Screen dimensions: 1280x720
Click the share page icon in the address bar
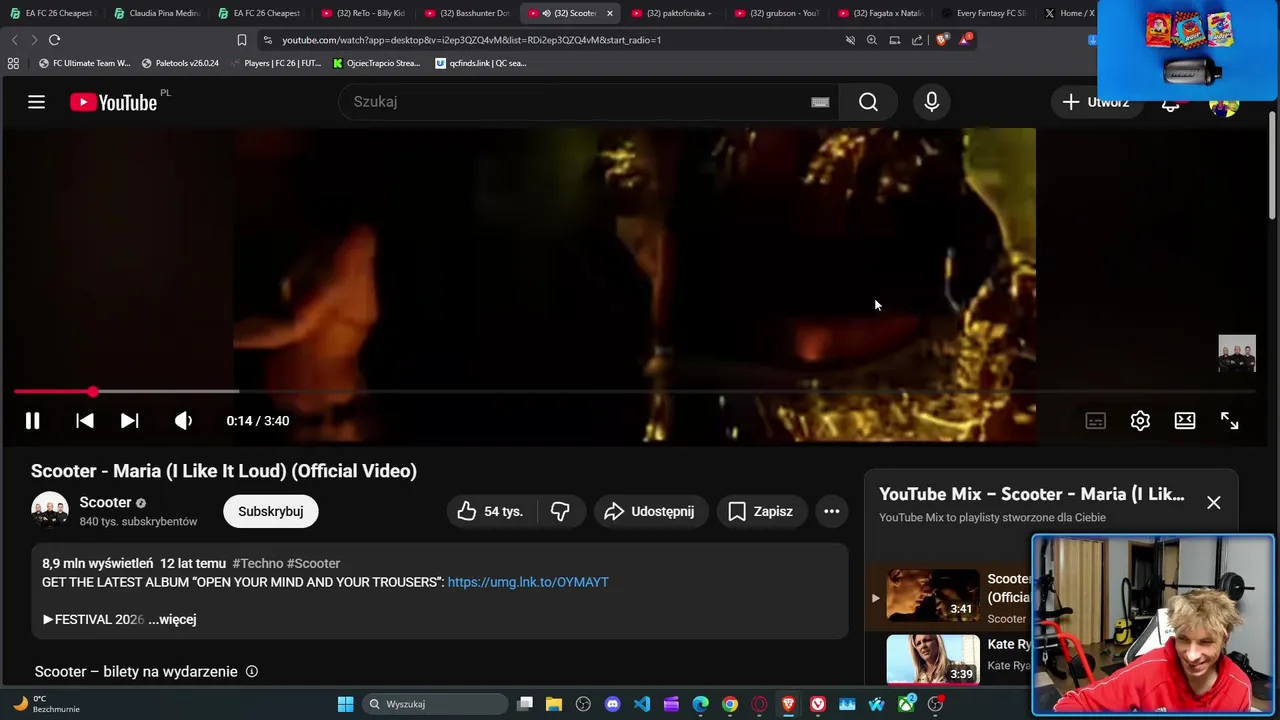click(x=917, y=40)
